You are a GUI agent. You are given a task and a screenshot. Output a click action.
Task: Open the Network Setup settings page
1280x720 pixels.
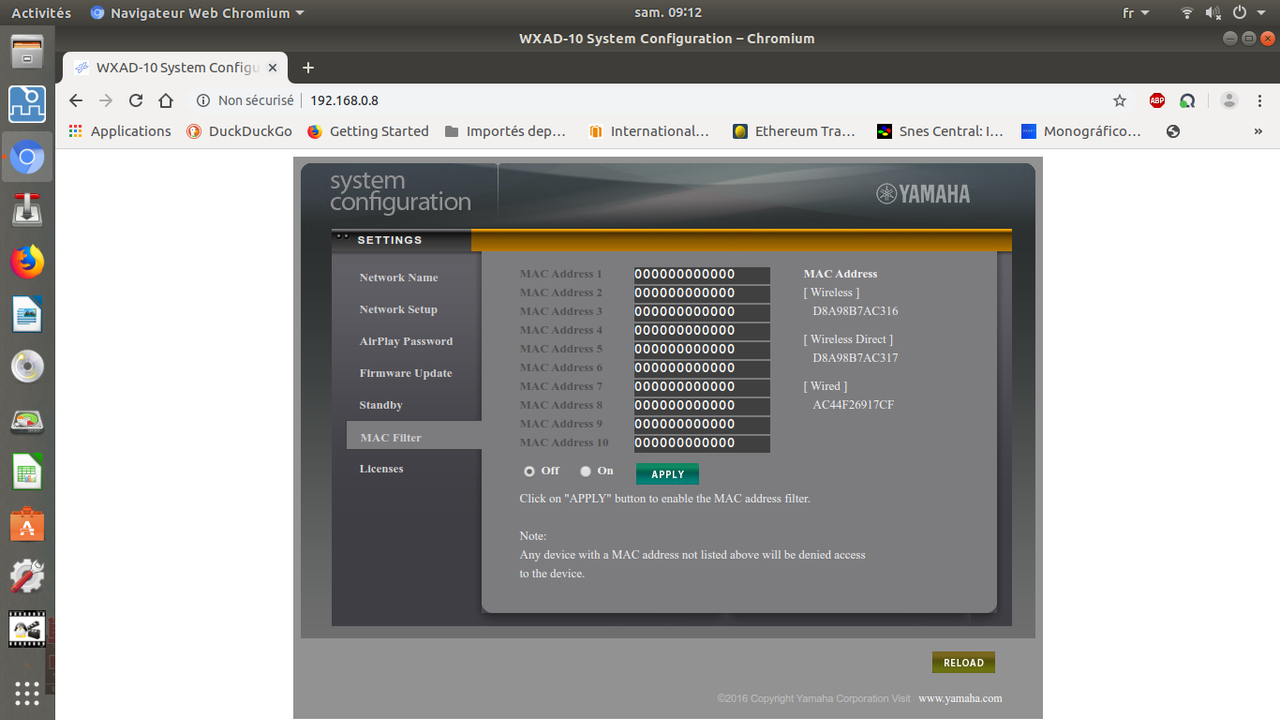(398, 309)
